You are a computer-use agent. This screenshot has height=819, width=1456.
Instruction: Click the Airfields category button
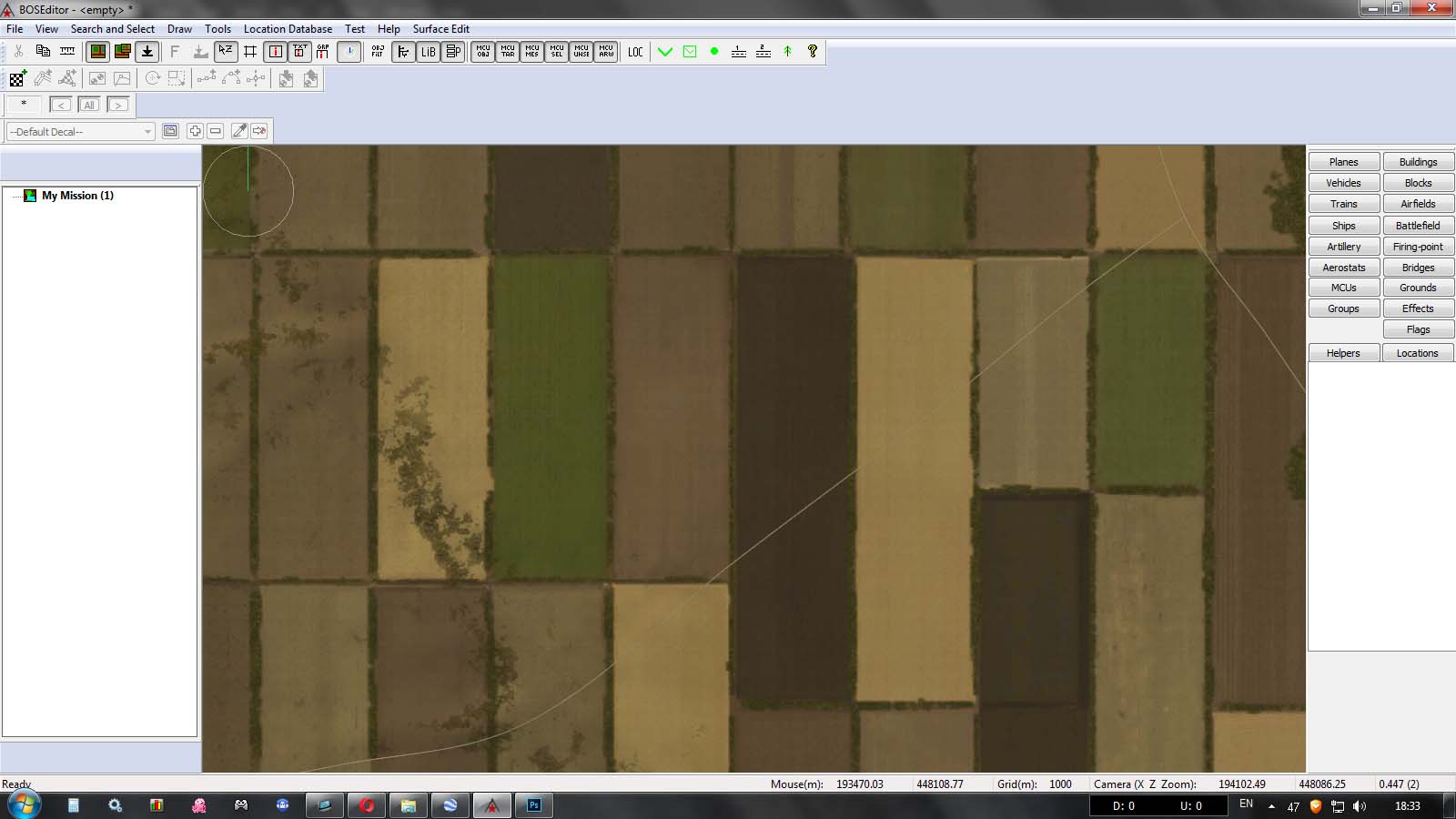pyautogui.click(x=1418, y=204)
